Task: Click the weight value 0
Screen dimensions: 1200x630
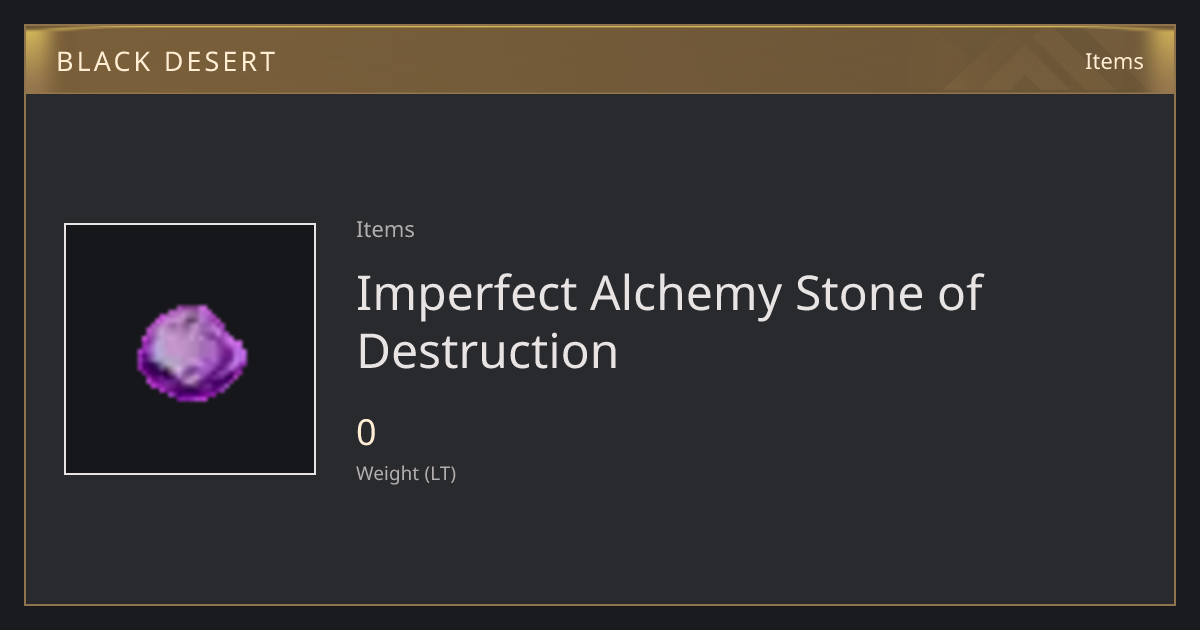Action: click(x=366, y=433)
